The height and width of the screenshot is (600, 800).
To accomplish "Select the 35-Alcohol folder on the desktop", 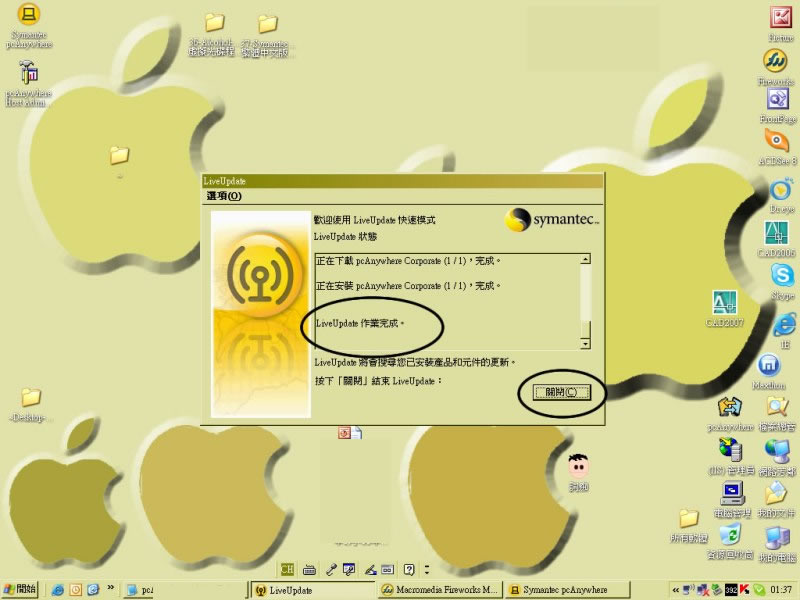I will (x=213, y=34).
